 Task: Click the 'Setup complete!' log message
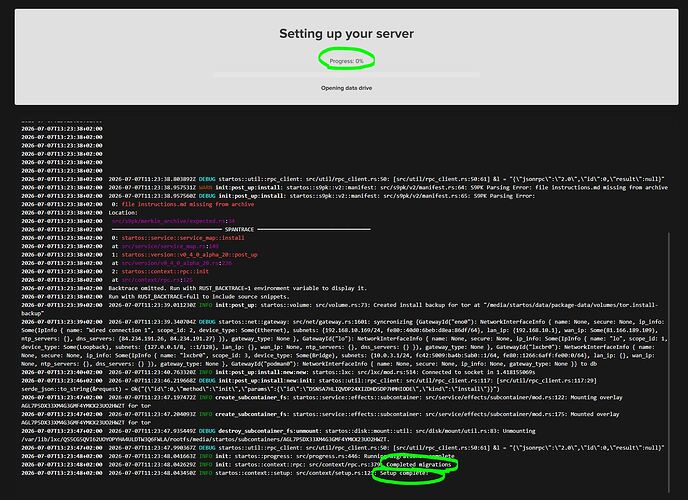point(404,473)
